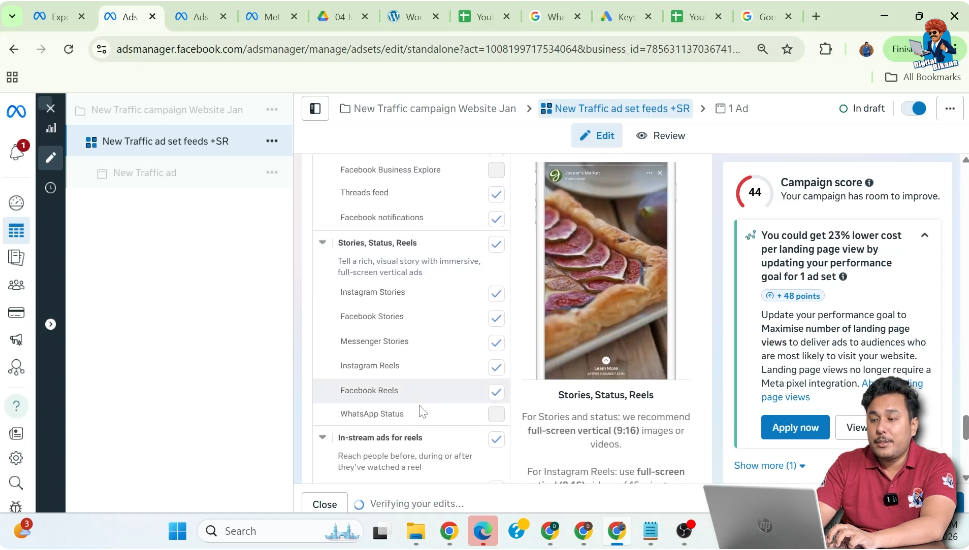Uncheck the Messenger Stories placement
This screenshot has height=550, width=969.
pyautogui.click(x=496, y=343)
